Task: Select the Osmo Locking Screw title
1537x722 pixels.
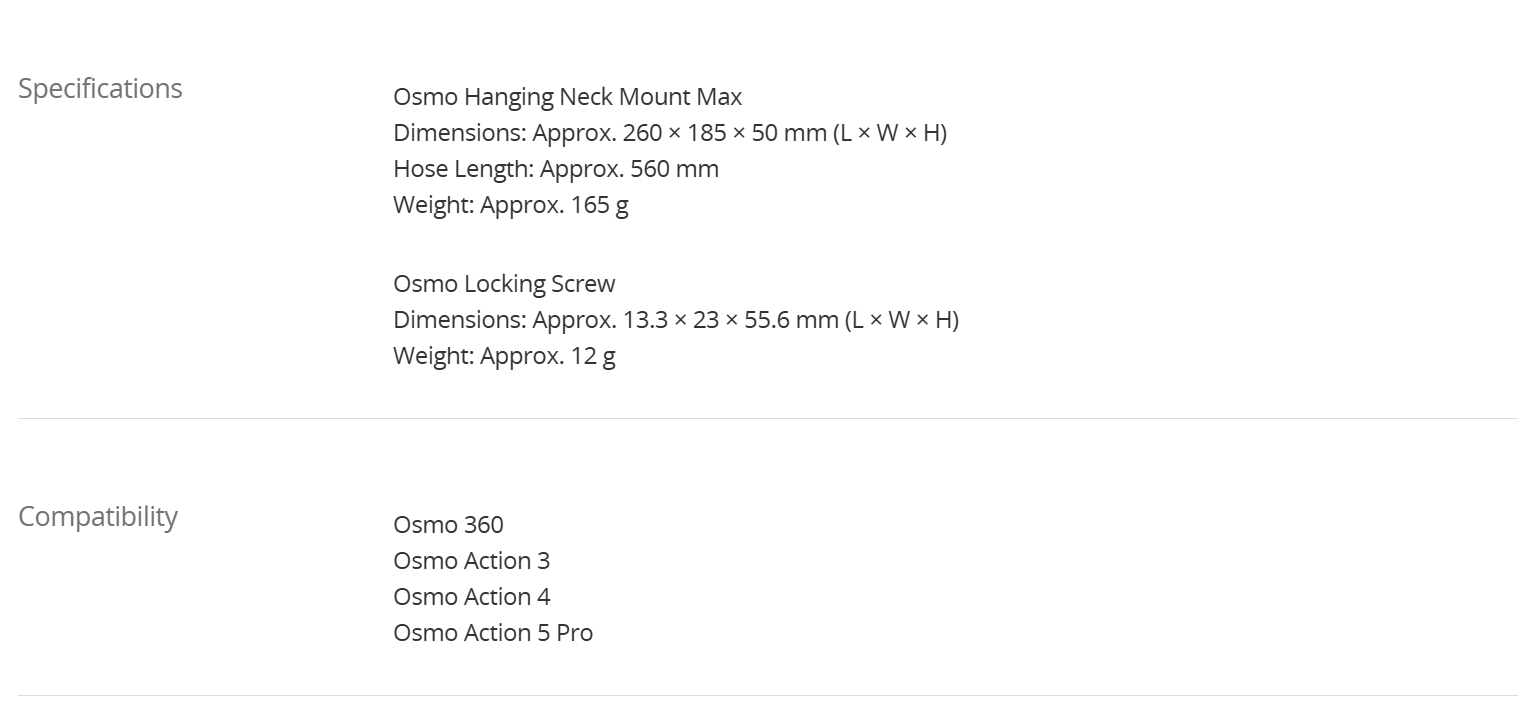Action: pos(504,284)
